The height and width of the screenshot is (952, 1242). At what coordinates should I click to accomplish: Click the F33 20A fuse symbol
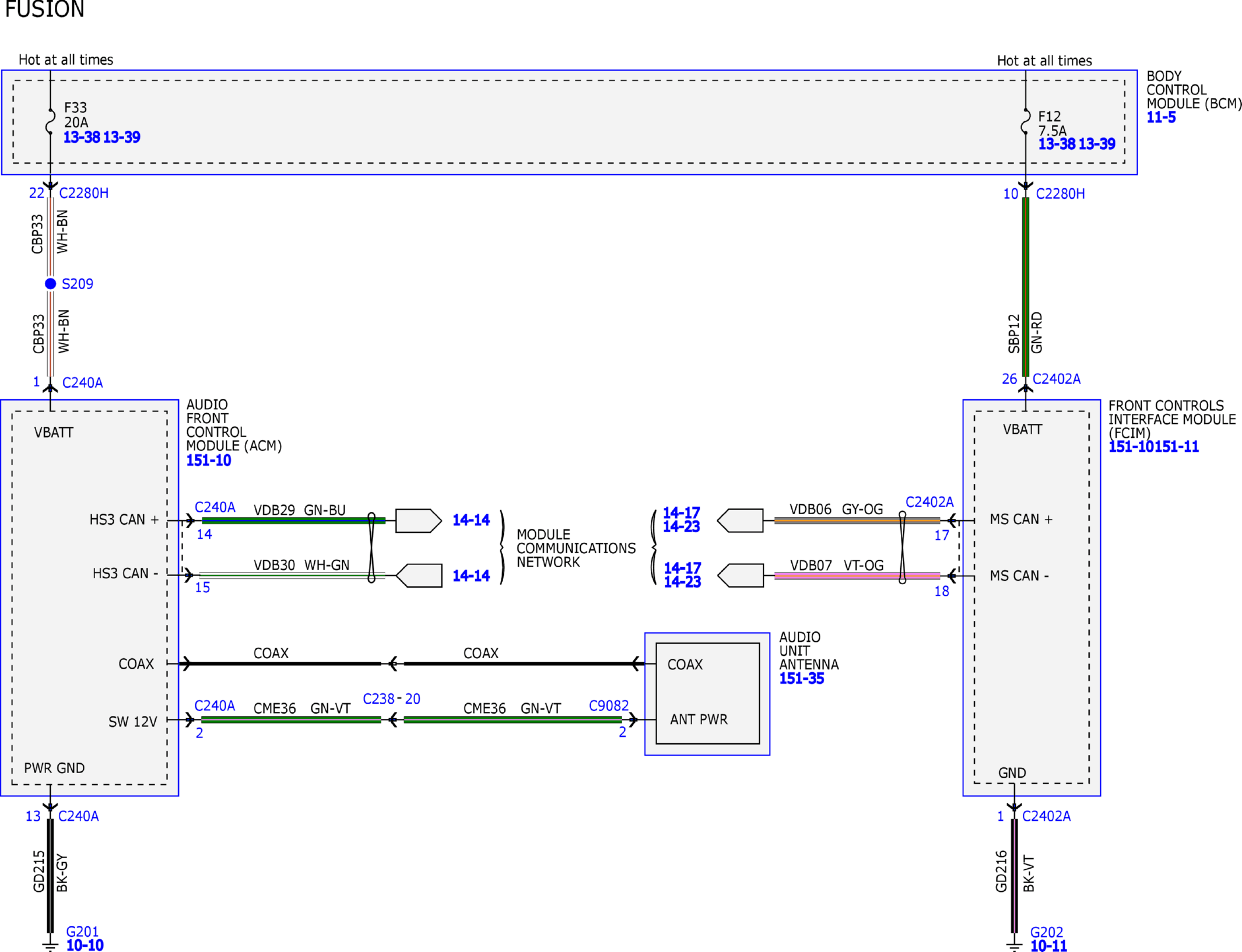(50, 122)
